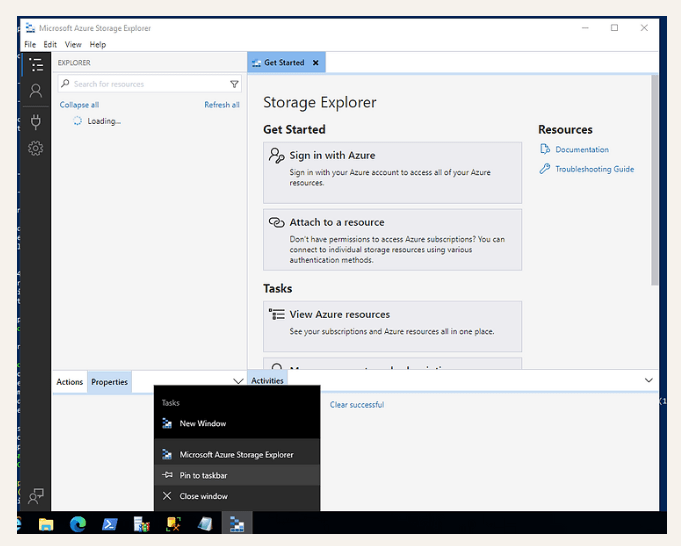Viewport: 681px width, 546px height.
Task: Click Clear successful in Activities
Action: [357, 404]
